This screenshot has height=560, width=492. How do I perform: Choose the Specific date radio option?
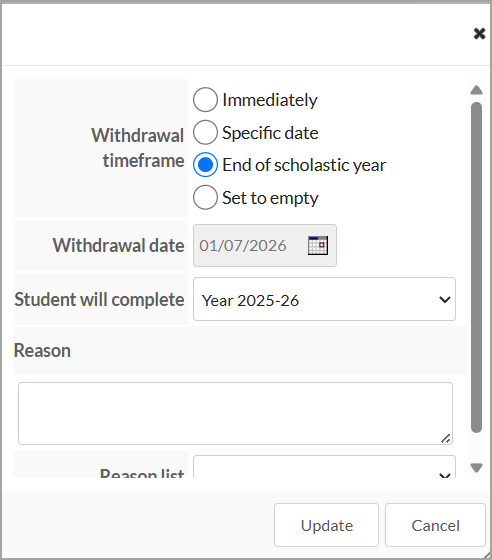point(205,132)
